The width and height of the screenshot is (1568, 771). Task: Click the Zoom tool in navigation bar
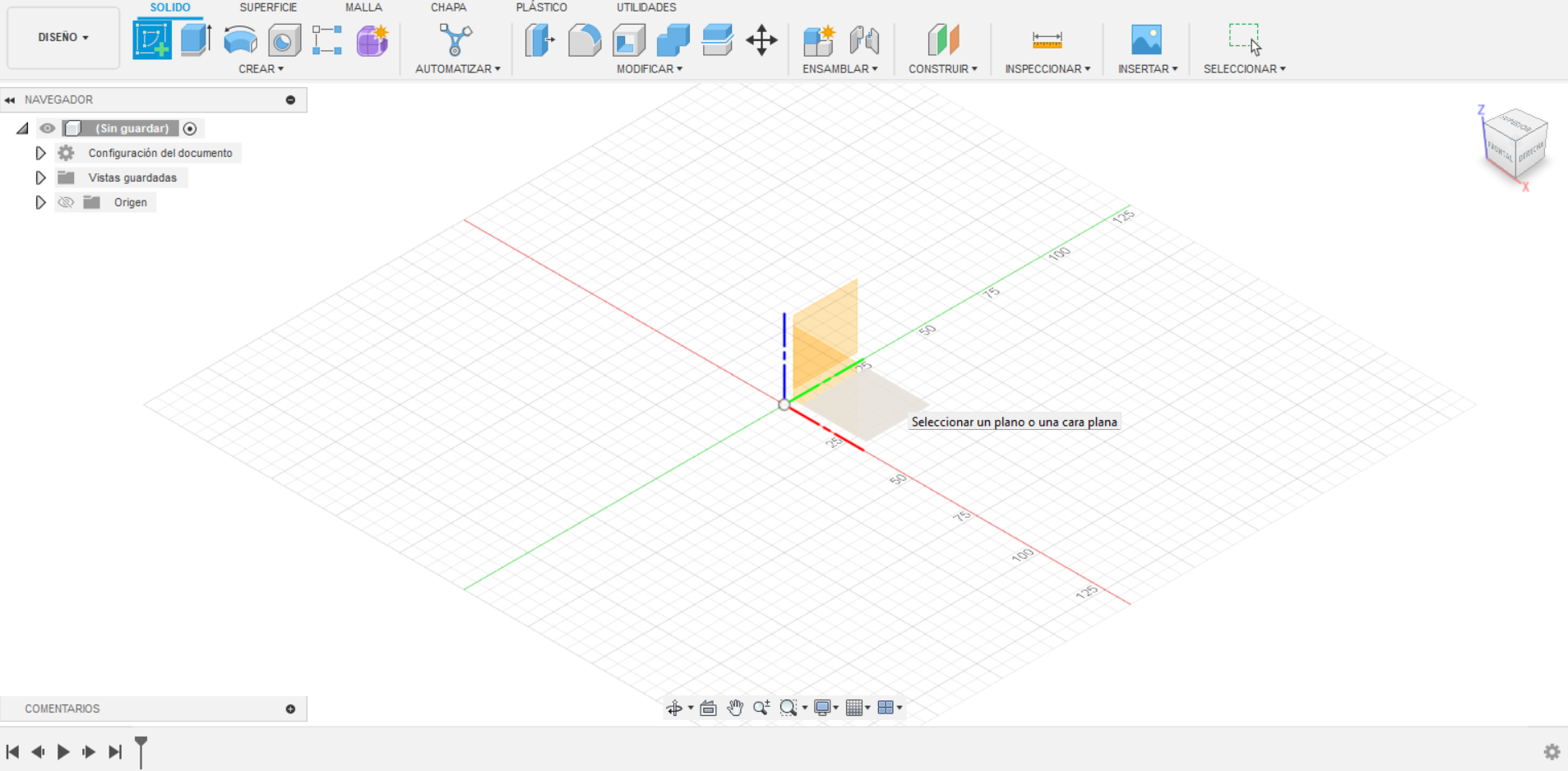[x=761, y=708]
